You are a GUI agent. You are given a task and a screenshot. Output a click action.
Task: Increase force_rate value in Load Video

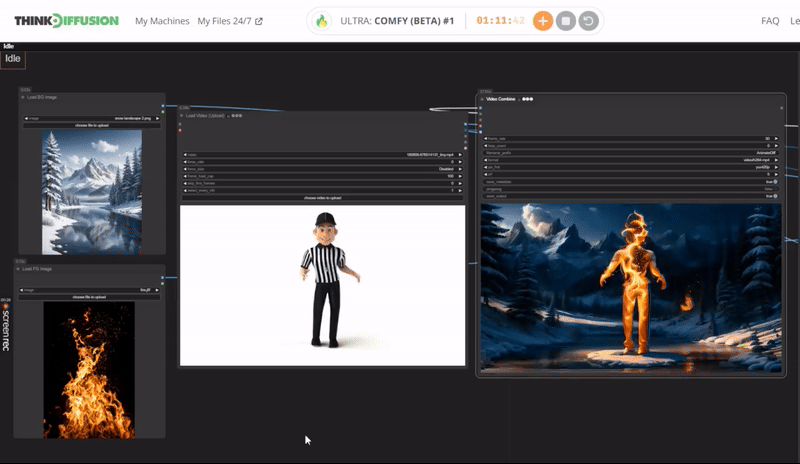click(x=460, y=162)
